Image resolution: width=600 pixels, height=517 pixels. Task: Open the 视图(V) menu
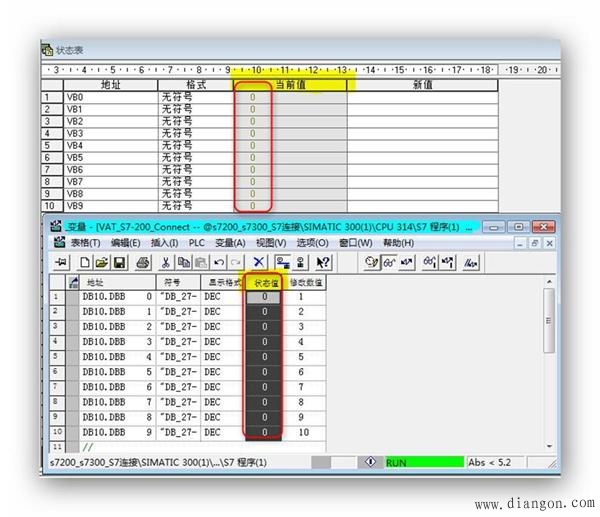(271, 242)
